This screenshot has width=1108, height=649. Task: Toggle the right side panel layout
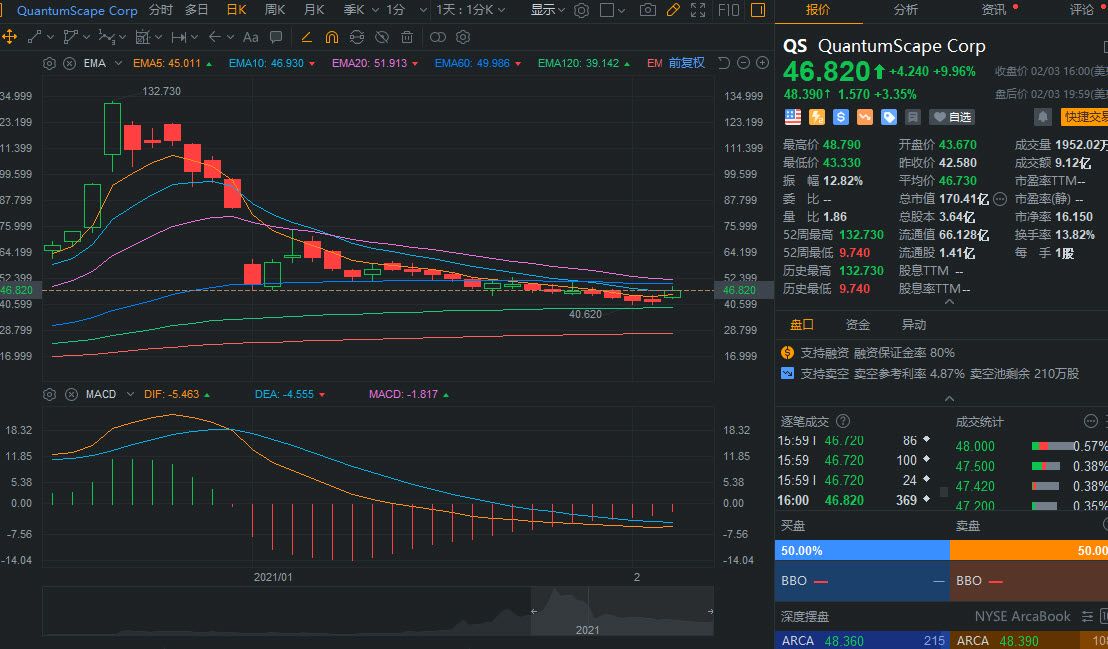pos(758,10)
